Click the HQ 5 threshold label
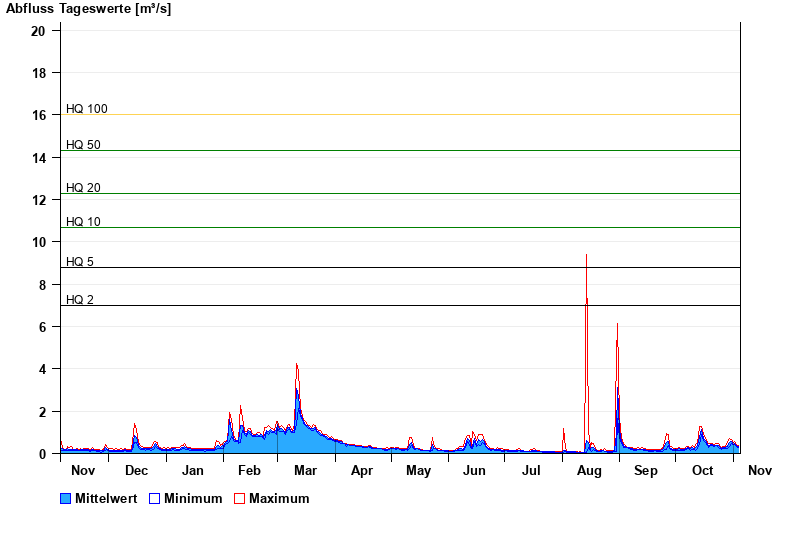The image size is (800, 550). 80,262
